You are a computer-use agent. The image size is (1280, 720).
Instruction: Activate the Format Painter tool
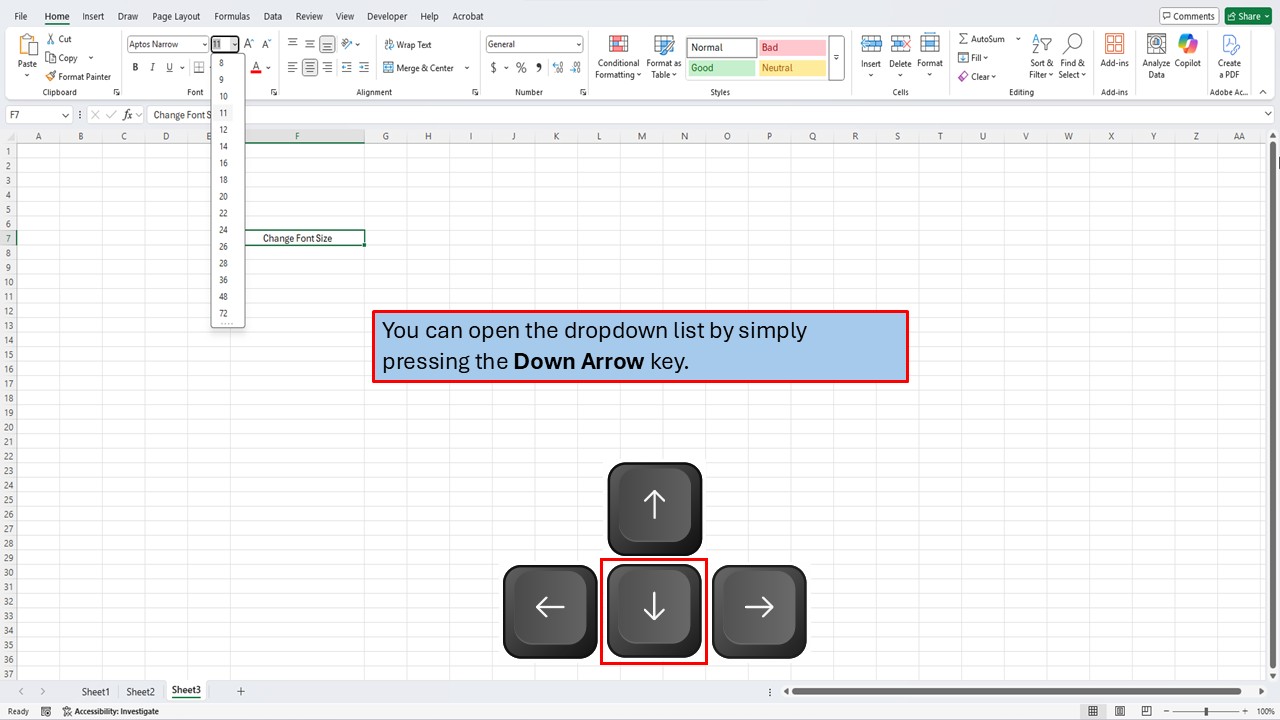[78, 76]
